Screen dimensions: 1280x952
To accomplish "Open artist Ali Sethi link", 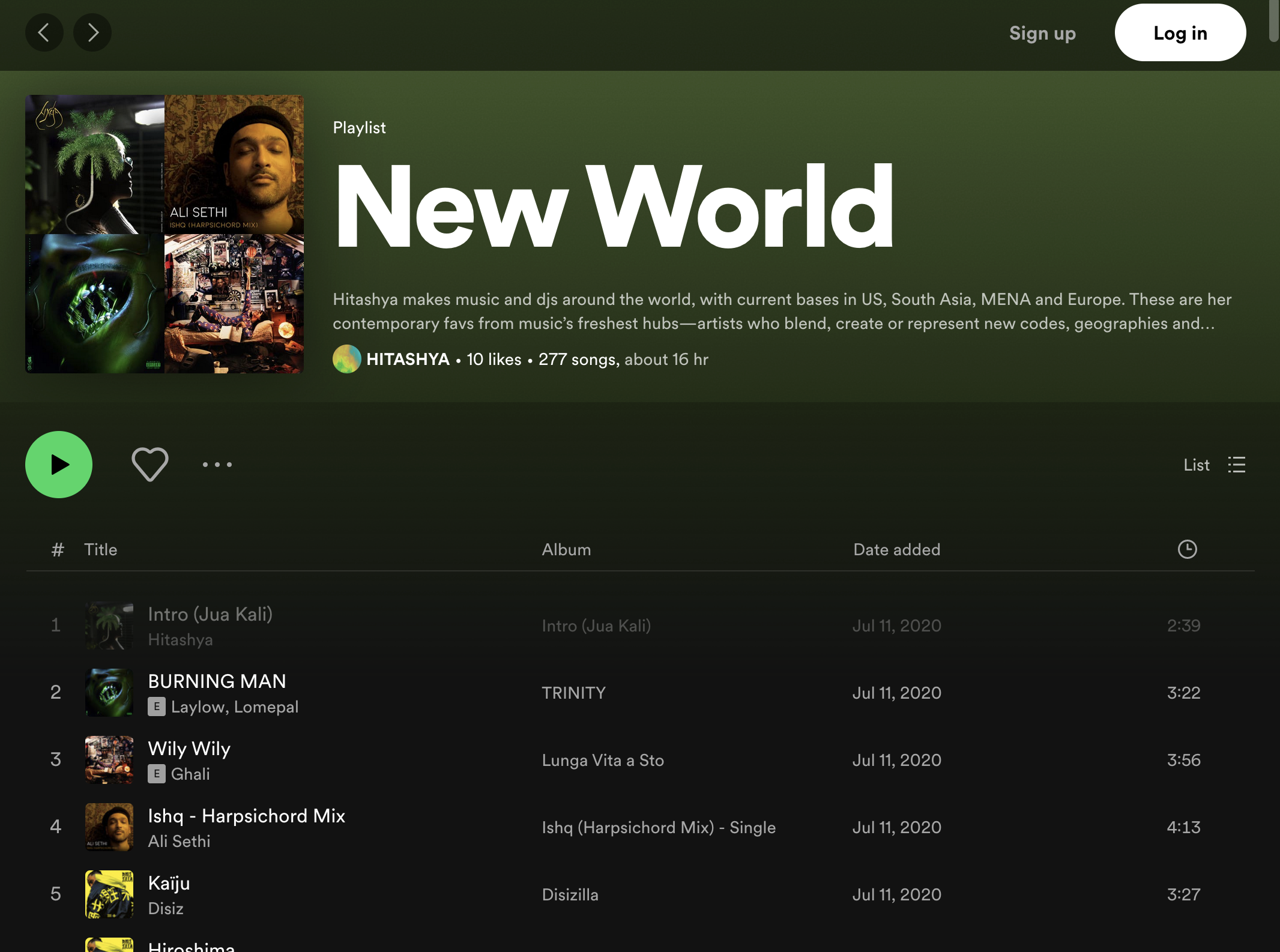I will [x=179, y=841].
